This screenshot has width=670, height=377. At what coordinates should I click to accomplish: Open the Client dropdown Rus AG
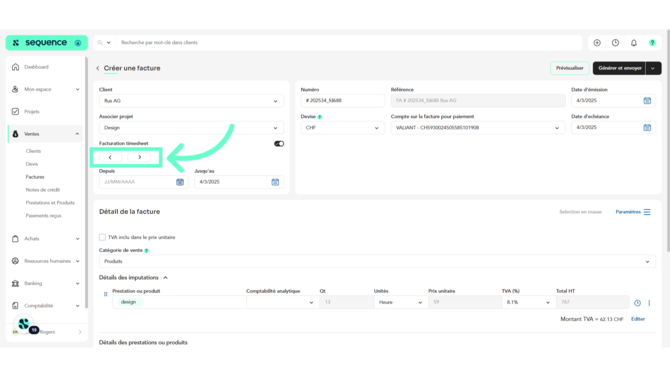tap(191, 101)
